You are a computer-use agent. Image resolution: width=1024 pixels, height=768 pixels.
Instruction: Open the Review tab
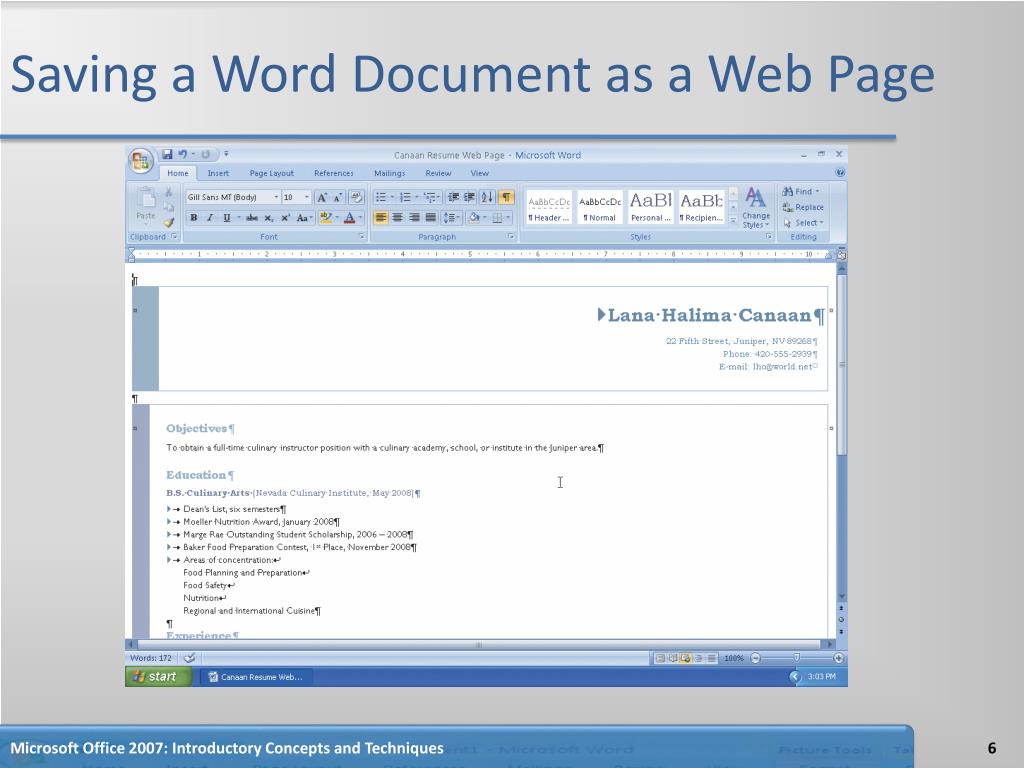(438, 173)
